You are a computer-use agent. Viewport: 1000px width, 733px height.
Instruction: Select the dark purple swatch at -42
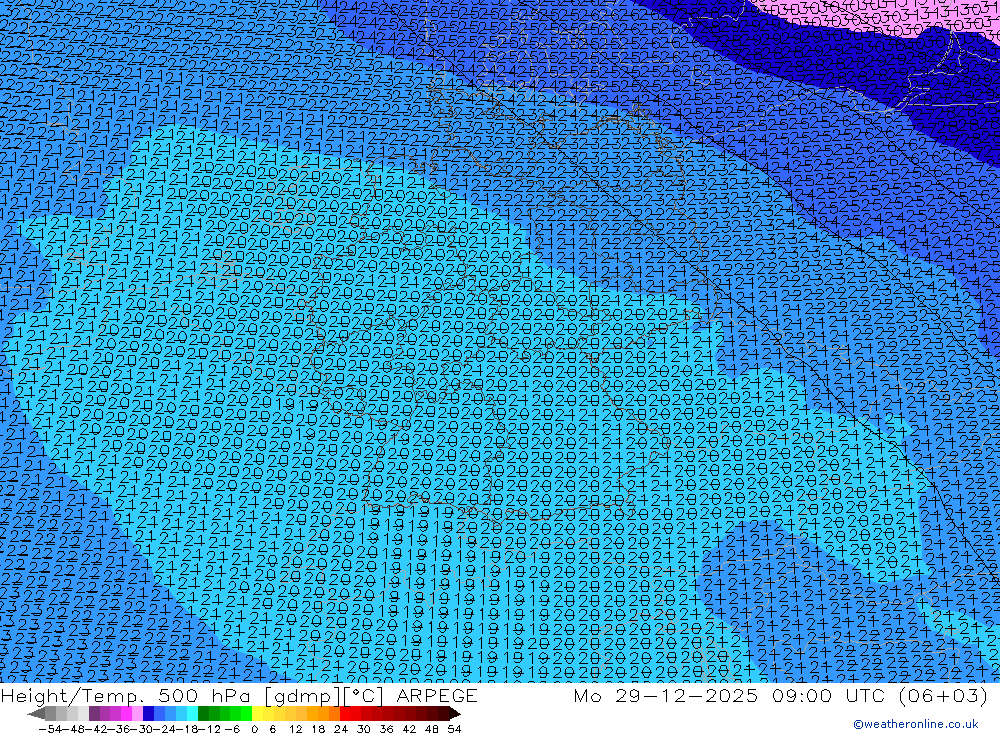(x=94, y=713)
